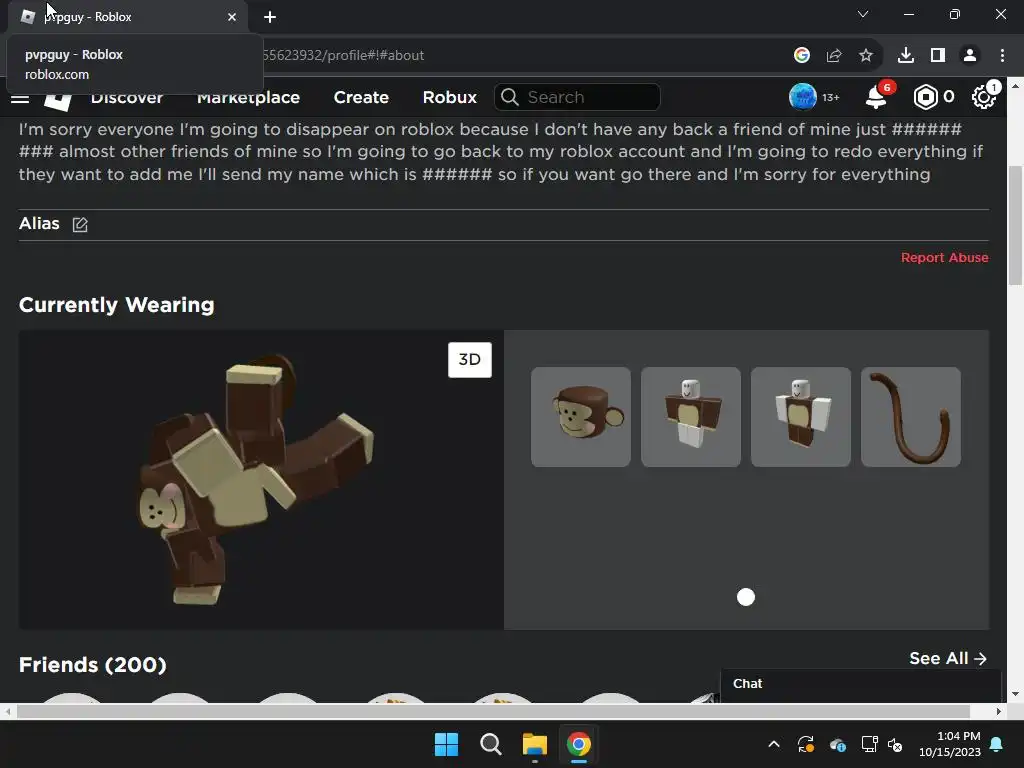
Task: Go to the Create page
Action: (x=361, y=97)
